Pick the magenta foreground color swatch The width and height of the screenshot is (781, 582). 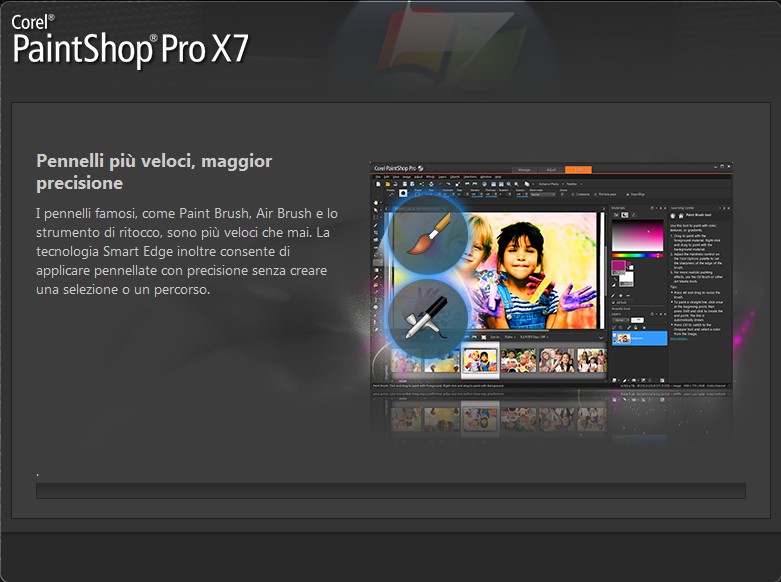coord(619,267)
